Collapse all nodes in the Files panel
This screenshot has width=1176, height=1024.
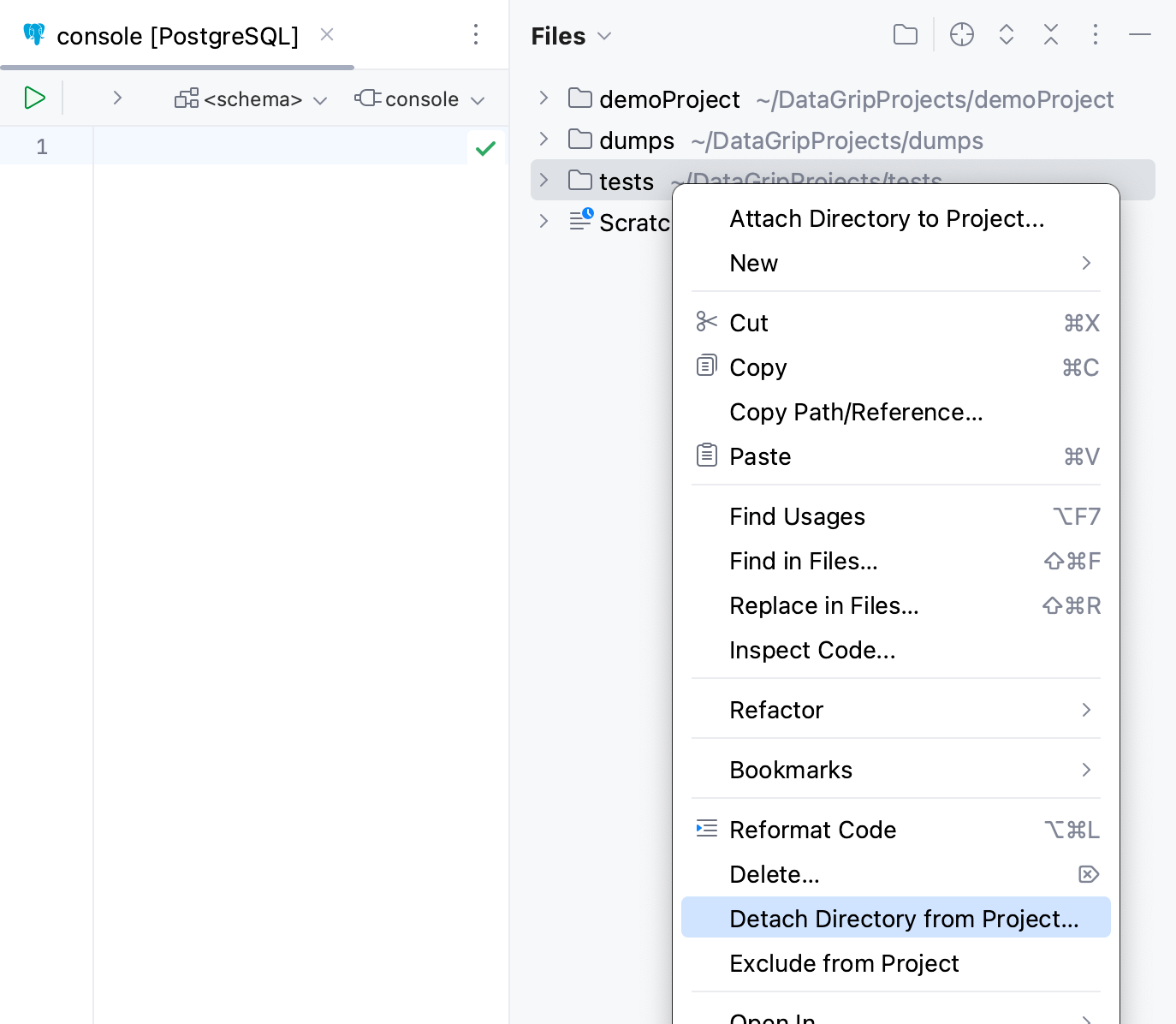[1051, 34]
